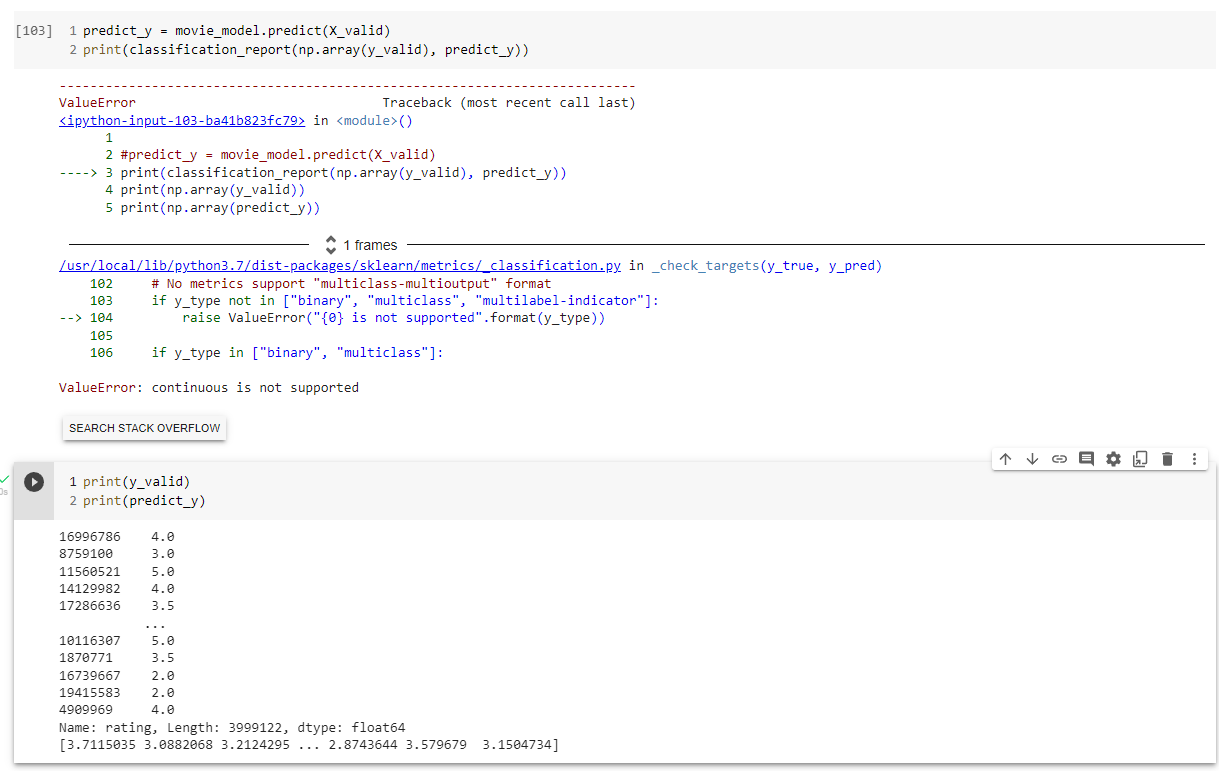Click line 103 "if y_type not in" text

[x=405, y=301]
